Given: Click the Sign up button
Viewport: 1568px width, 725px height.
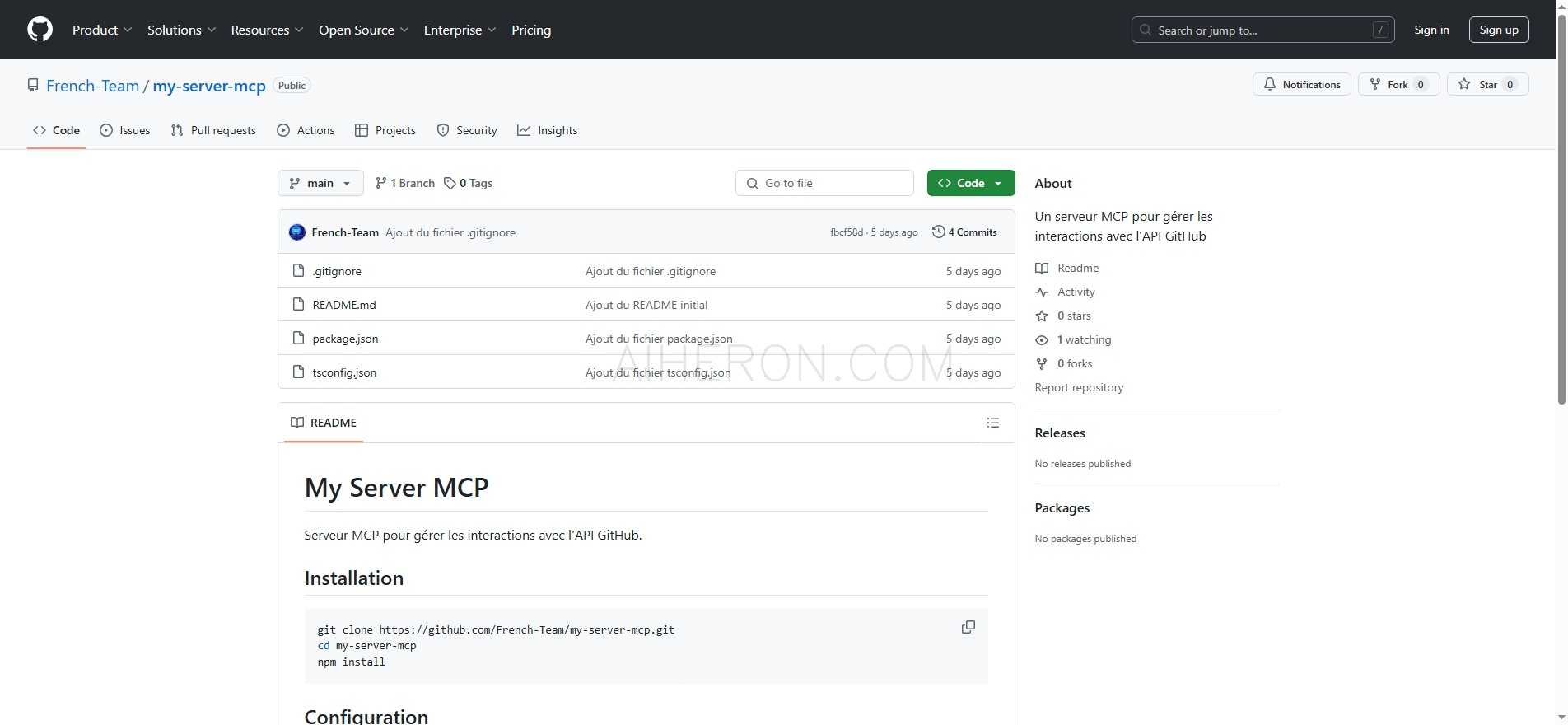Looking at the screenshot, I should coord(1499,30).
